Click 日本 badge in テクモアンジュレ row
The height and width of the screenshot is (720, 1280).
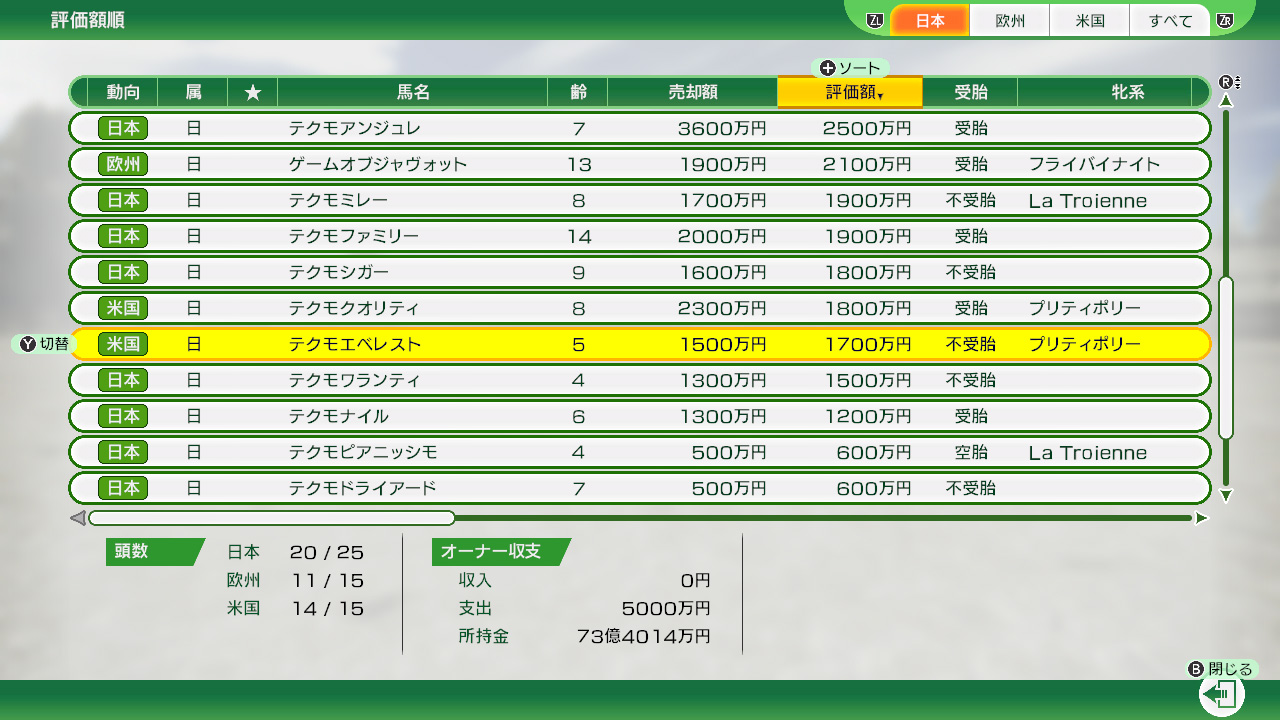pos(123,128)
